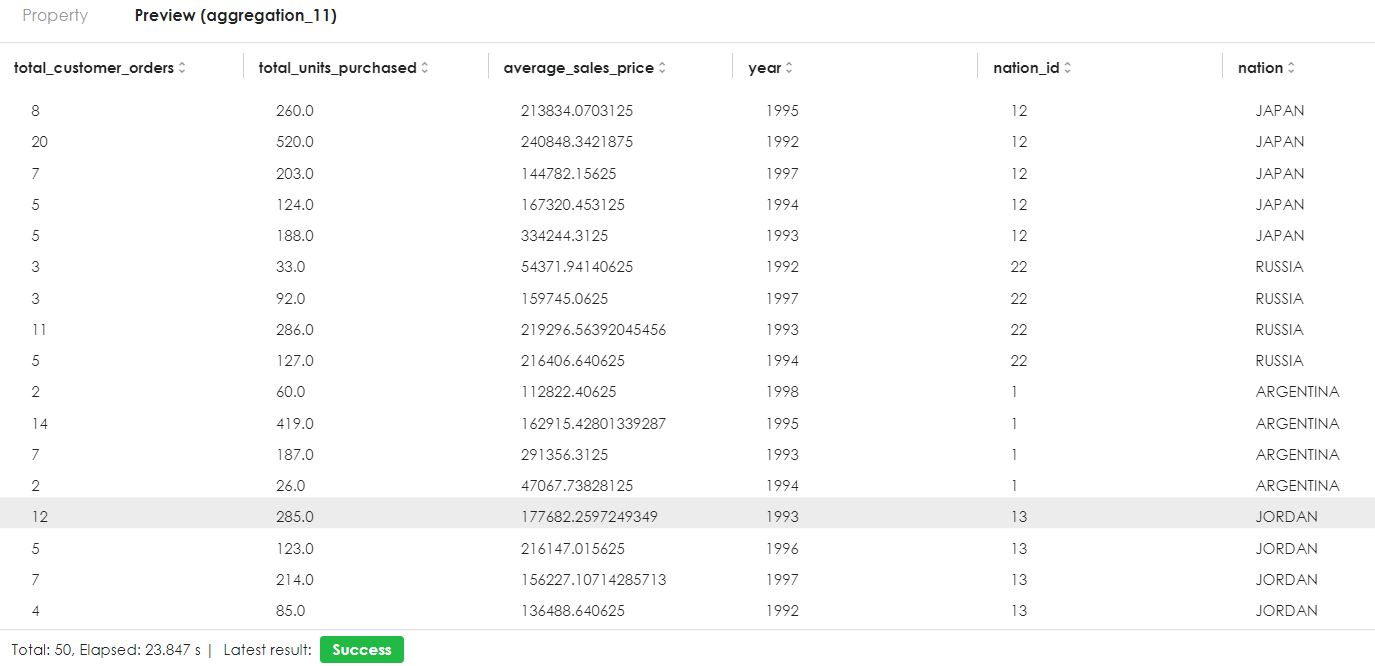The height and width of the screenshot is (666, 1375).
Task: Click the Success status button
Action: [x=362, y=650]
